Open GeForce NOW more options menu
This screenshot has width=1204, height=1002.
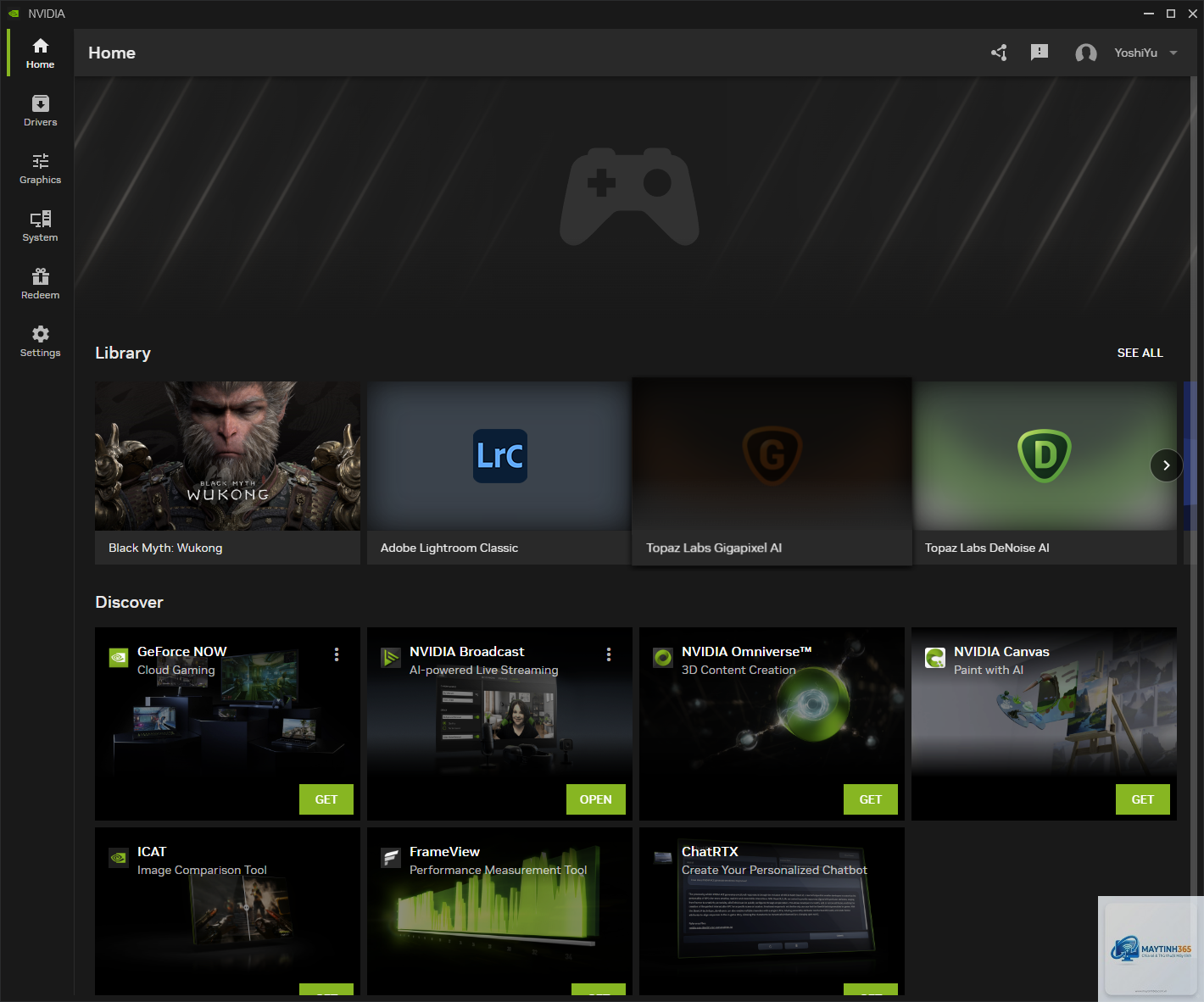pyautogui.click(x=337, y=654)
